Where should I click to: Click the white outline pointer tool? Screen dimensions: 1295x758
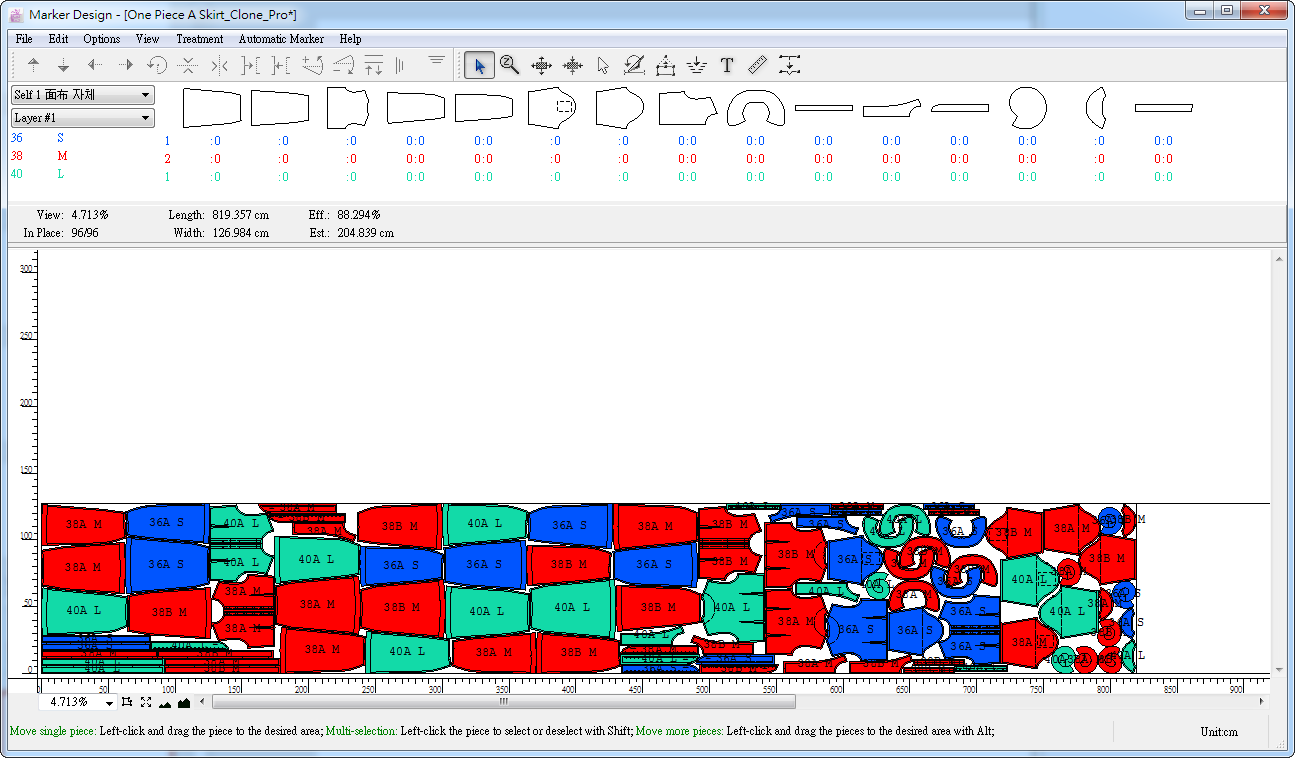(603, 66)
